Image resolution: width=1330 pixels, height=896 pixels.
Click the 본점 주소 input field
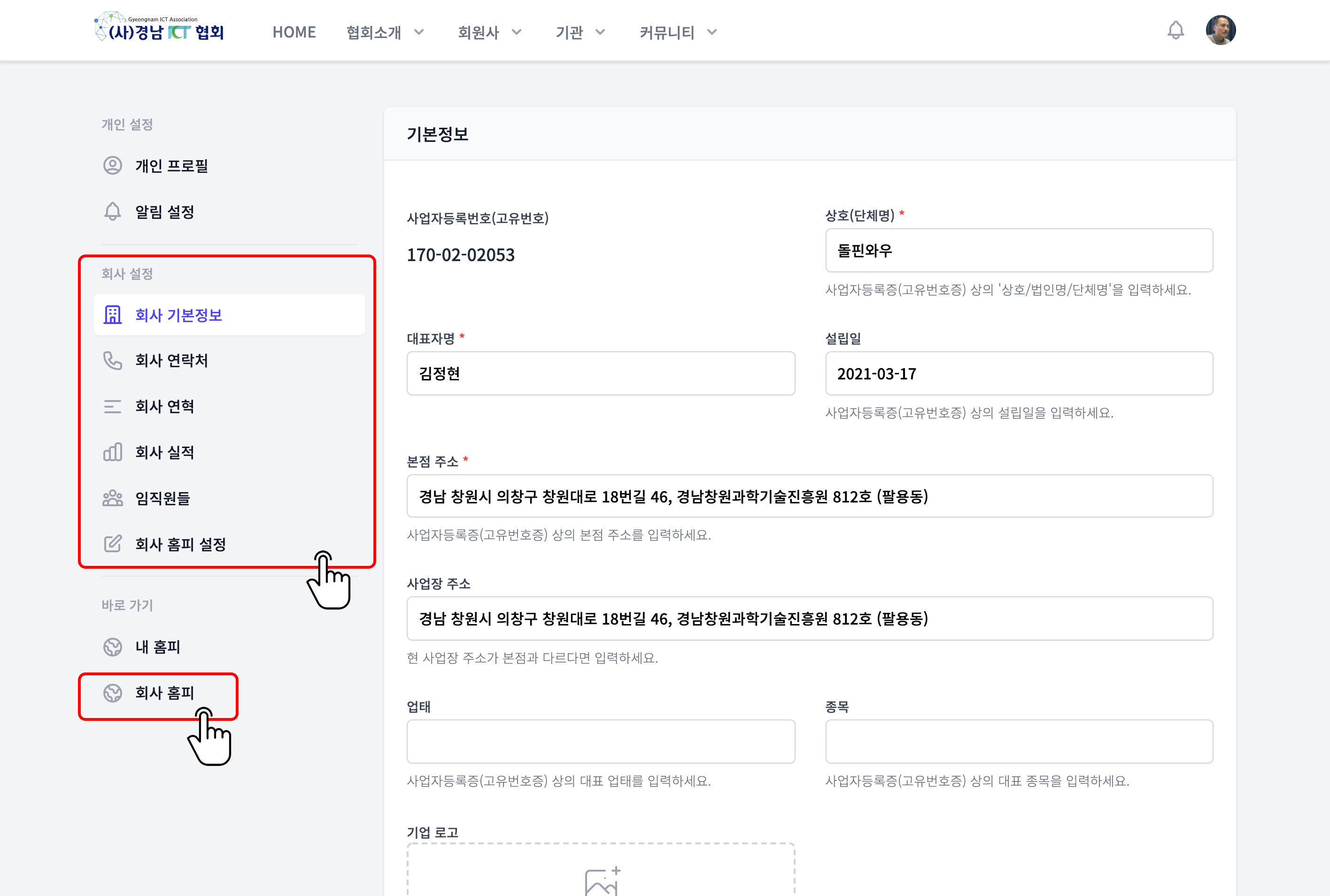coord(810,496)
